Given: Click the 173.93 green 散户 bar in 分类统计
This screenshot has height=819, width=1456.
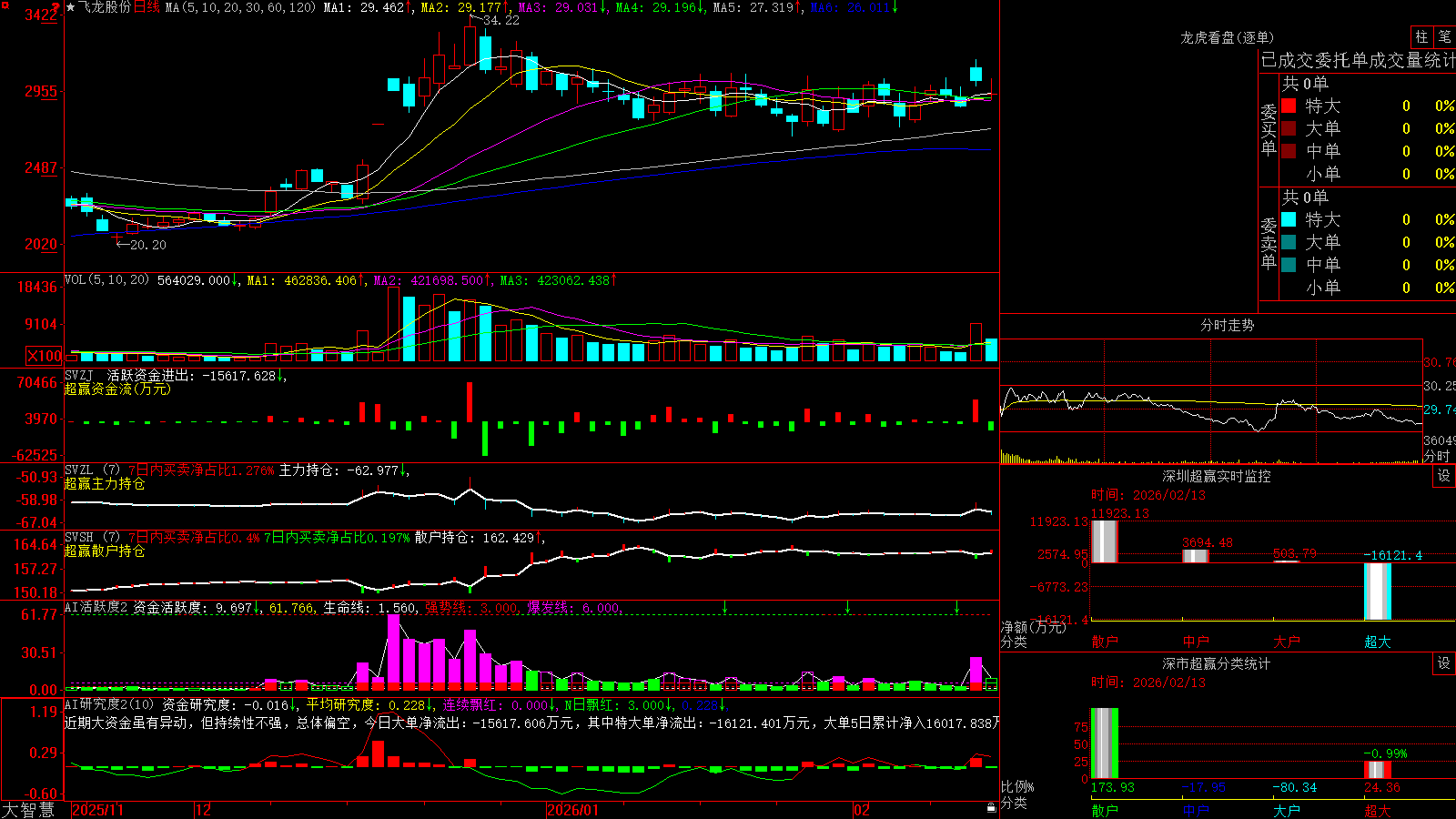Looking at the screenshot, I should 1104,743.
